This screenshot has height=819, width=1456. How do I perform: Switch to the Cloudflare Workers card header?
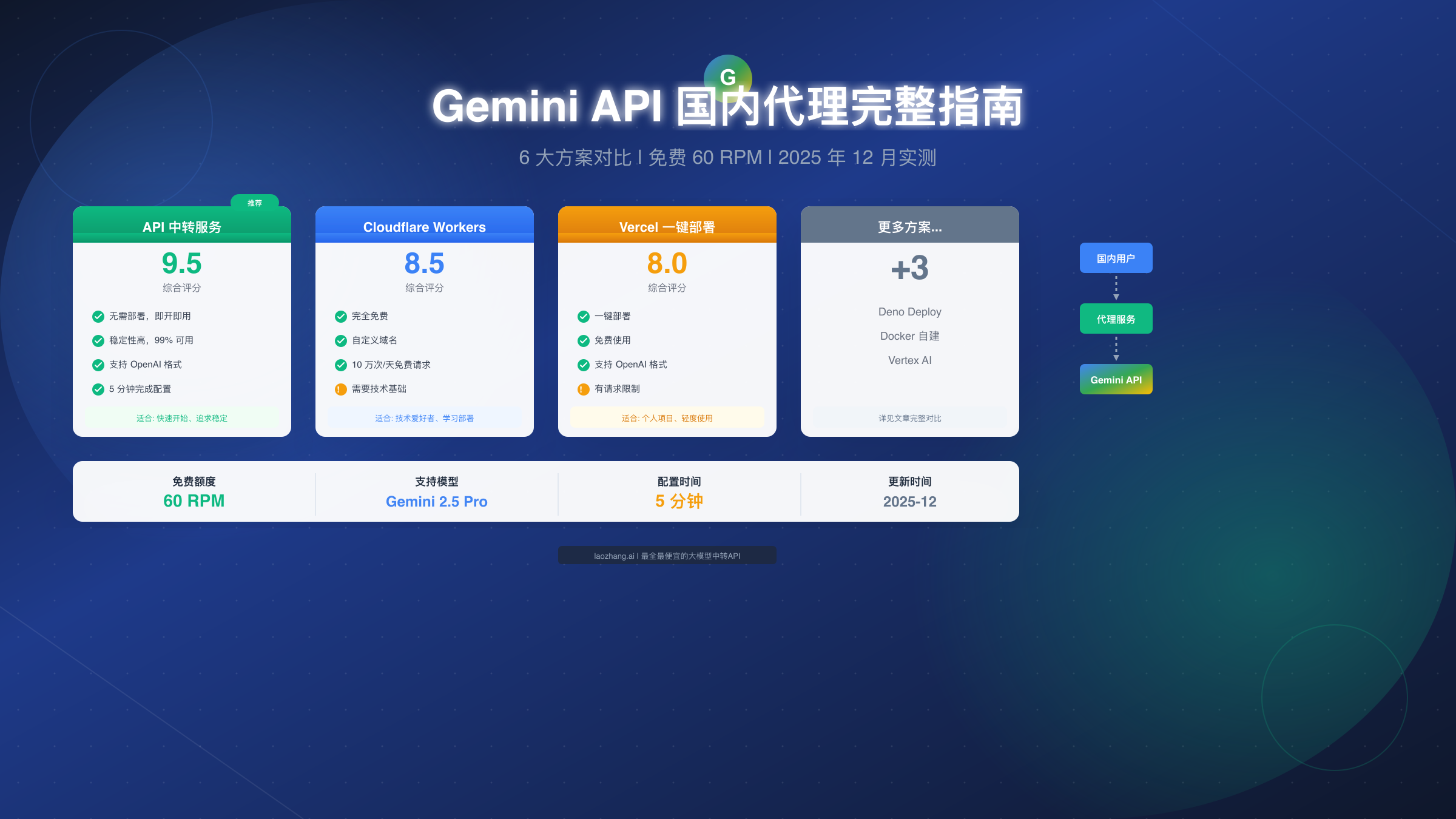click(x=424, y=226)
